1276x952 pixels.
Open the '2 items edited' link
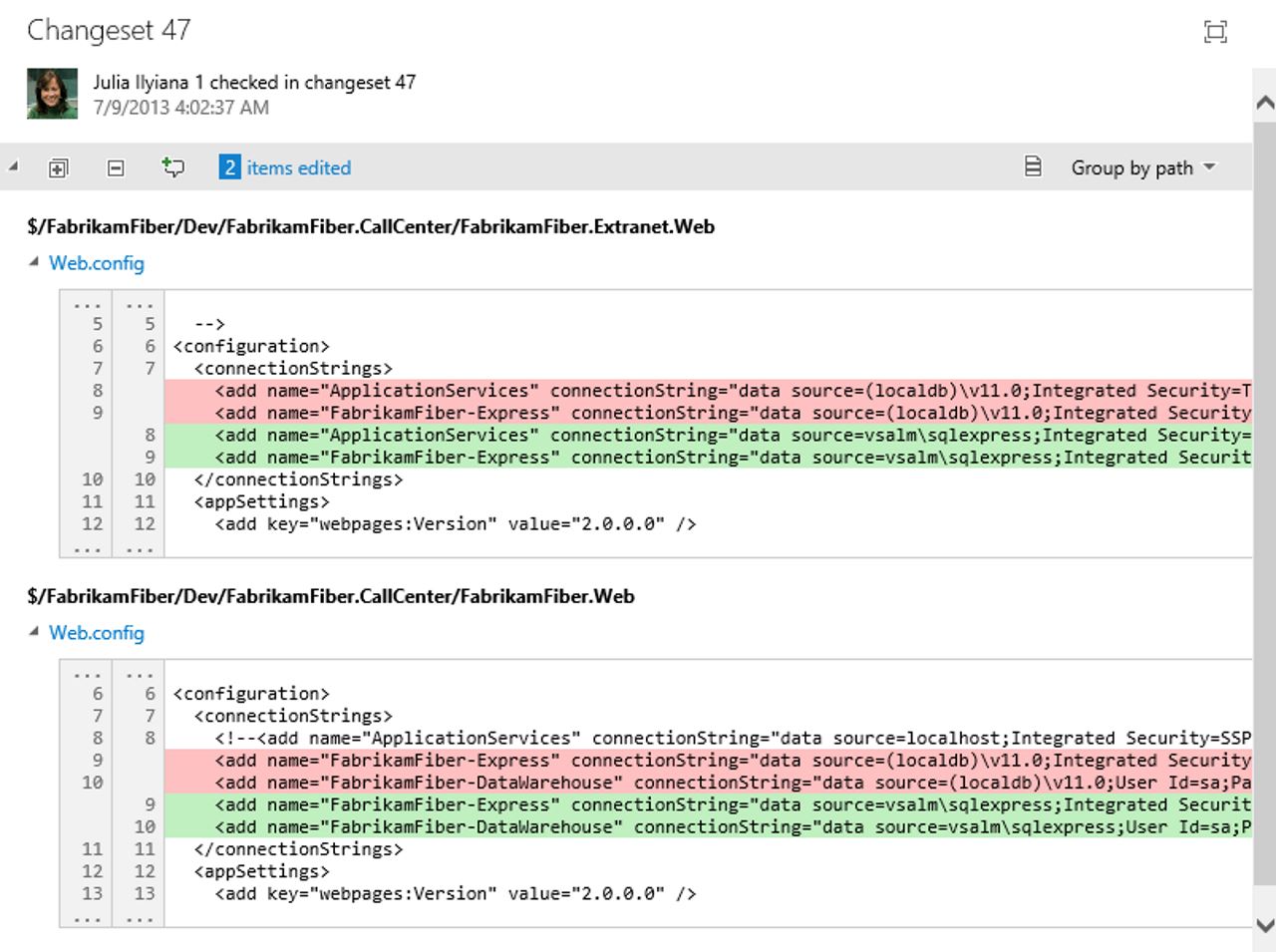(285, 167)
